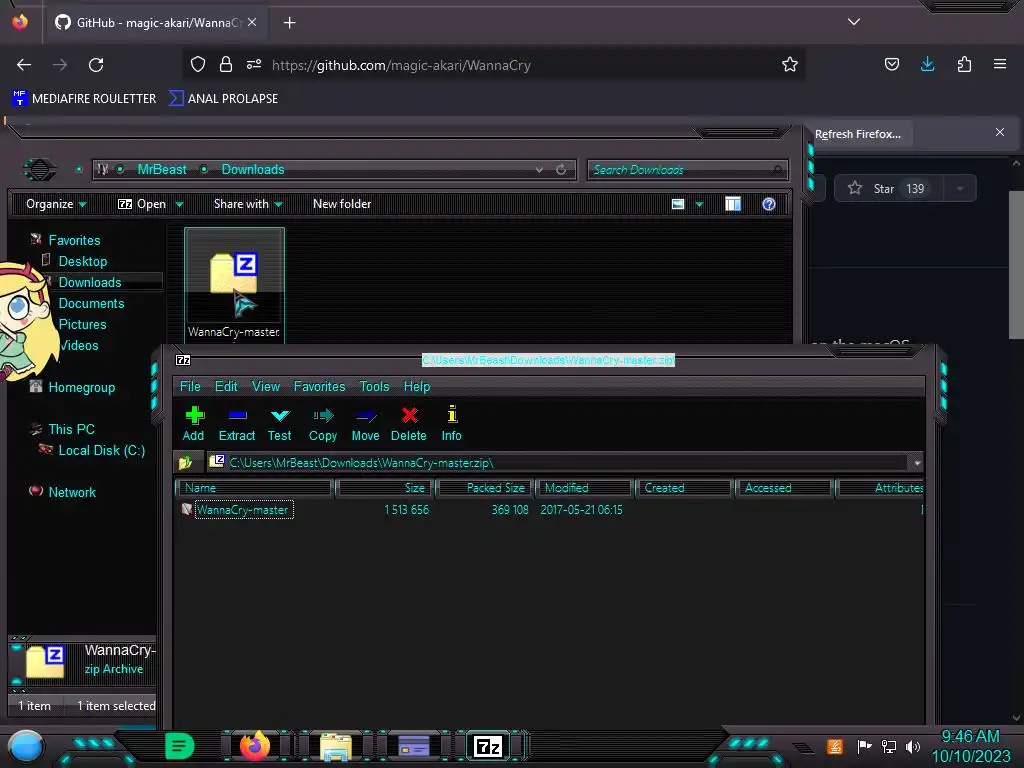The height and width of the screenshot is (768, 1024).
Task: Change the Explorer view icon
Action: pos(678,204)
